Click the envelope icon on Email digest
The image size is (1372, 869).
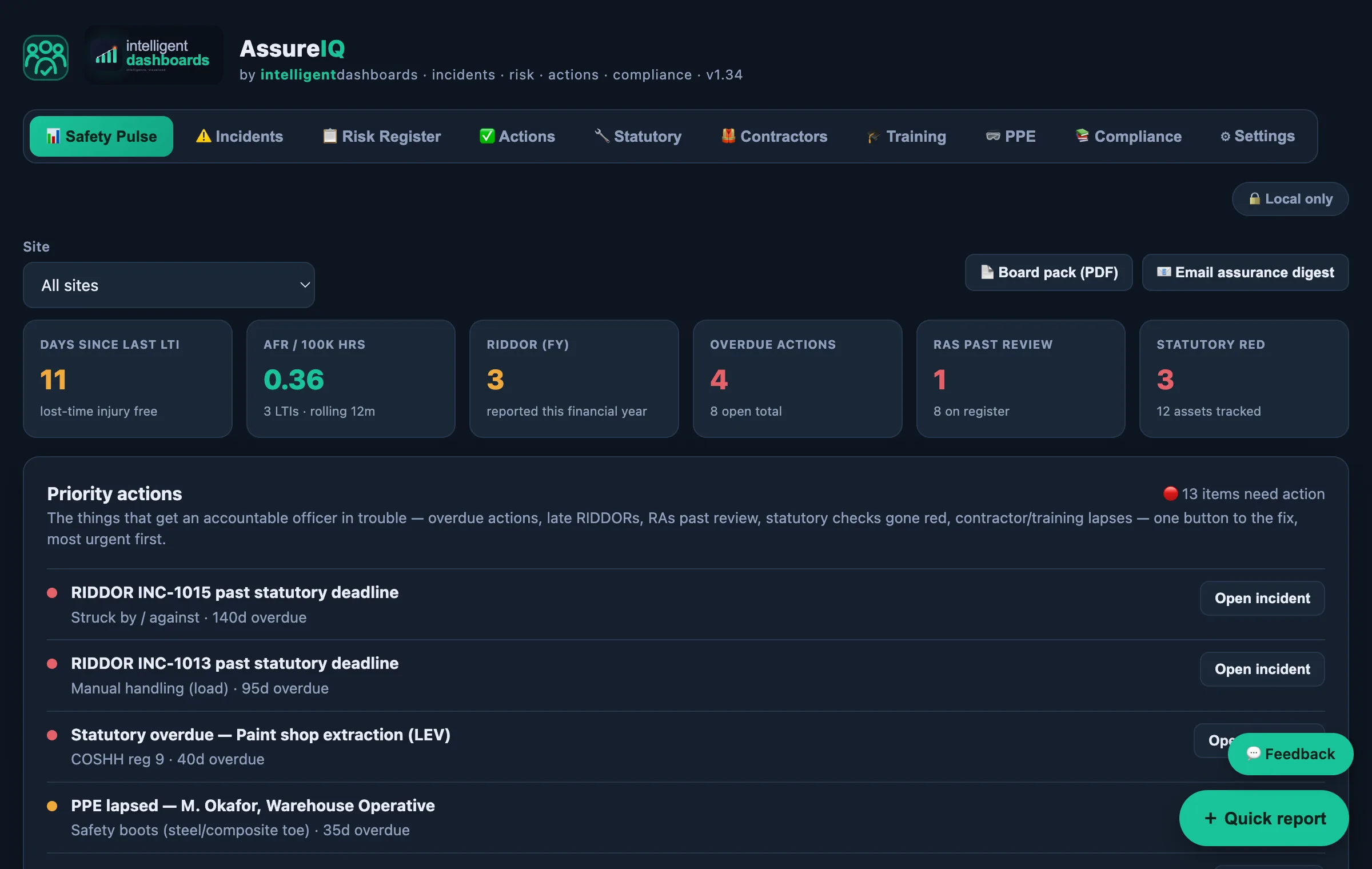coord(1164,272)
